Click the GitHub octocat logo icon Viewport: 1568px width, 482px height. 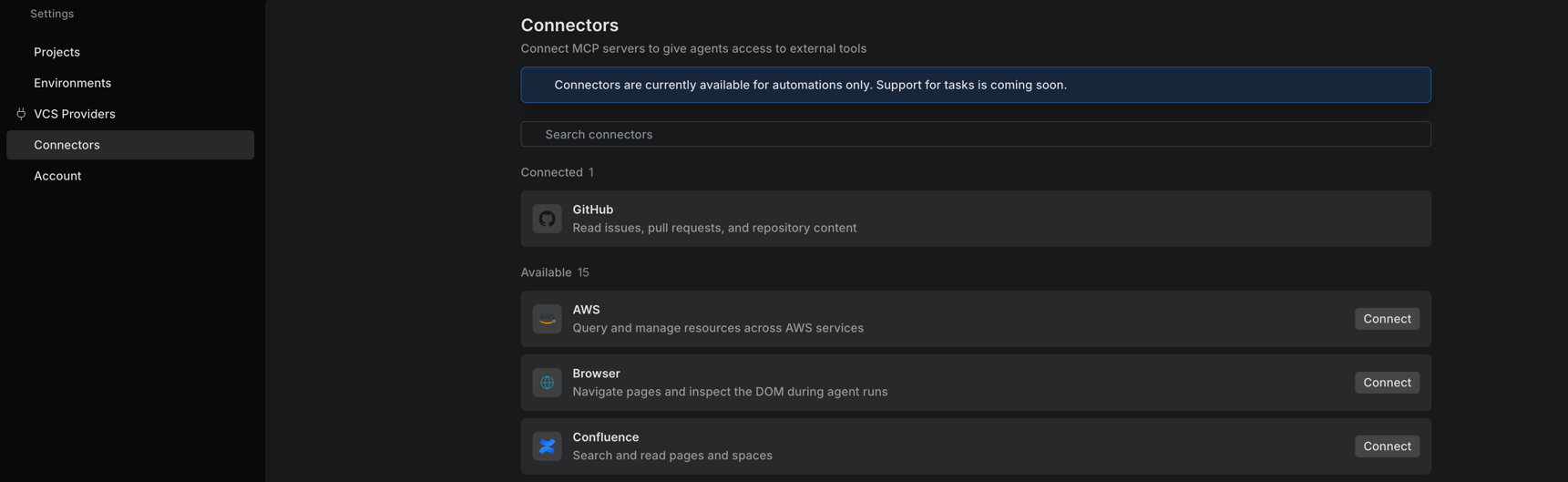click(547, 219)
